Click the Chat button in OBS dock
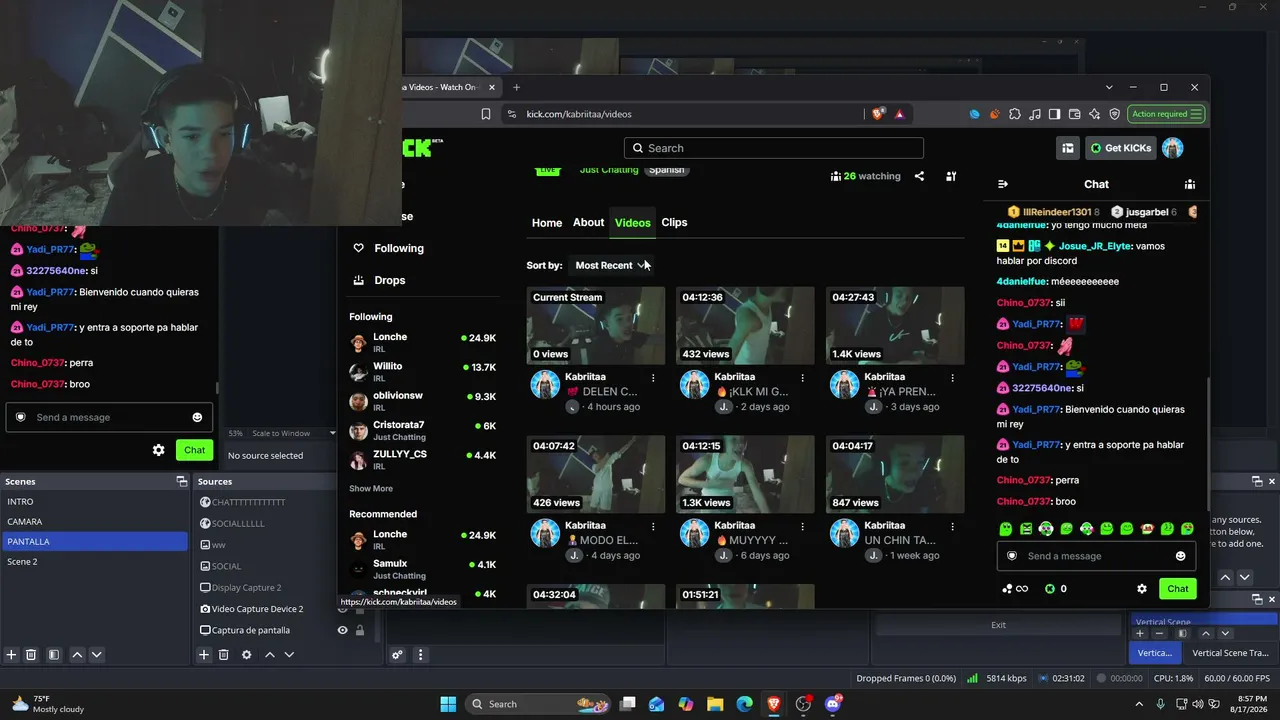The height and width of the screenshot is (720, 1280). [x=194, y=450]
